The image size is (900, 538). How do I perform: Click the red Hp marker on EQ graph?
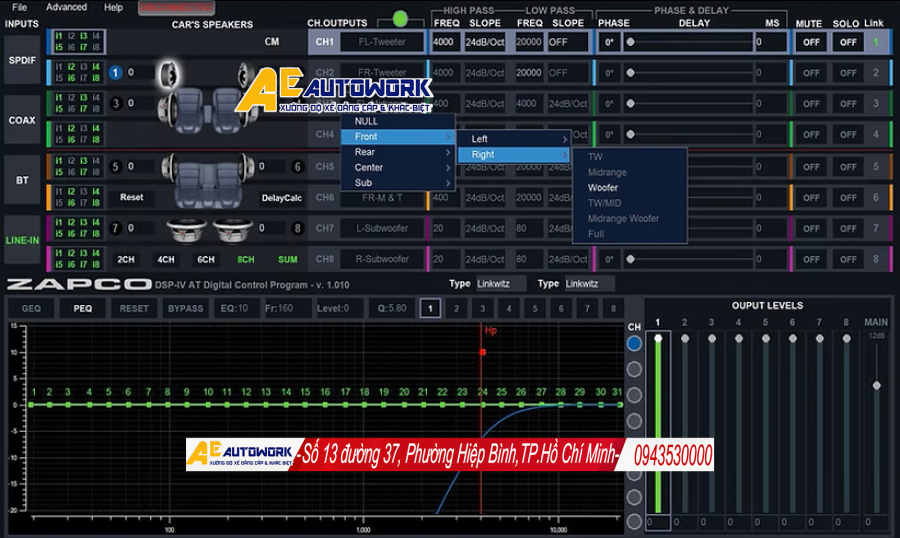pos(483,352)
